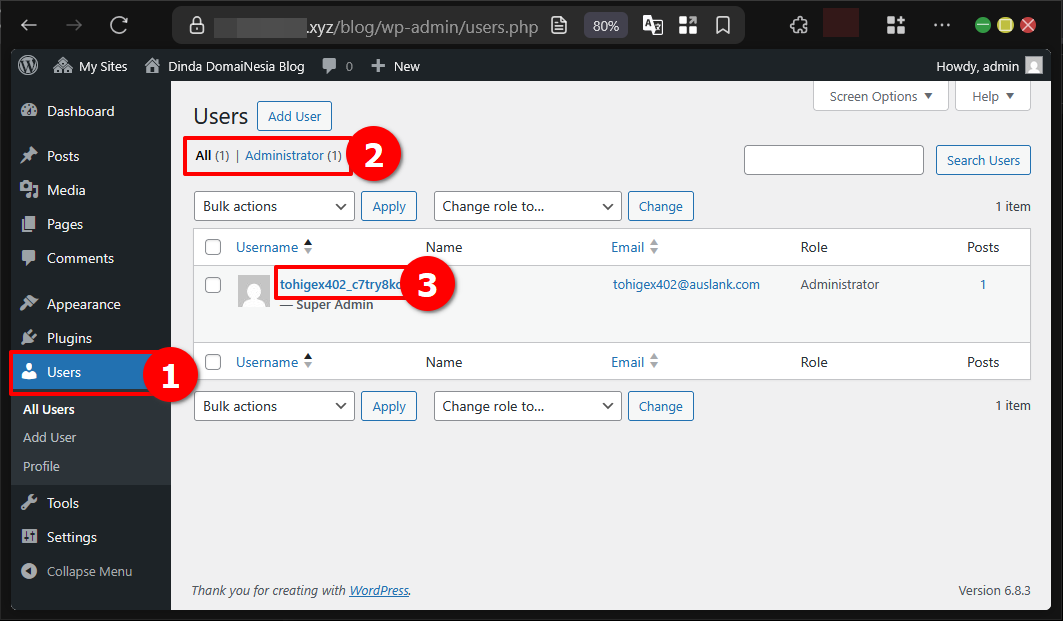Click the user search input field
This screenshot has width=1063, height=621.
pyautogui.click(x=833, y=160)
